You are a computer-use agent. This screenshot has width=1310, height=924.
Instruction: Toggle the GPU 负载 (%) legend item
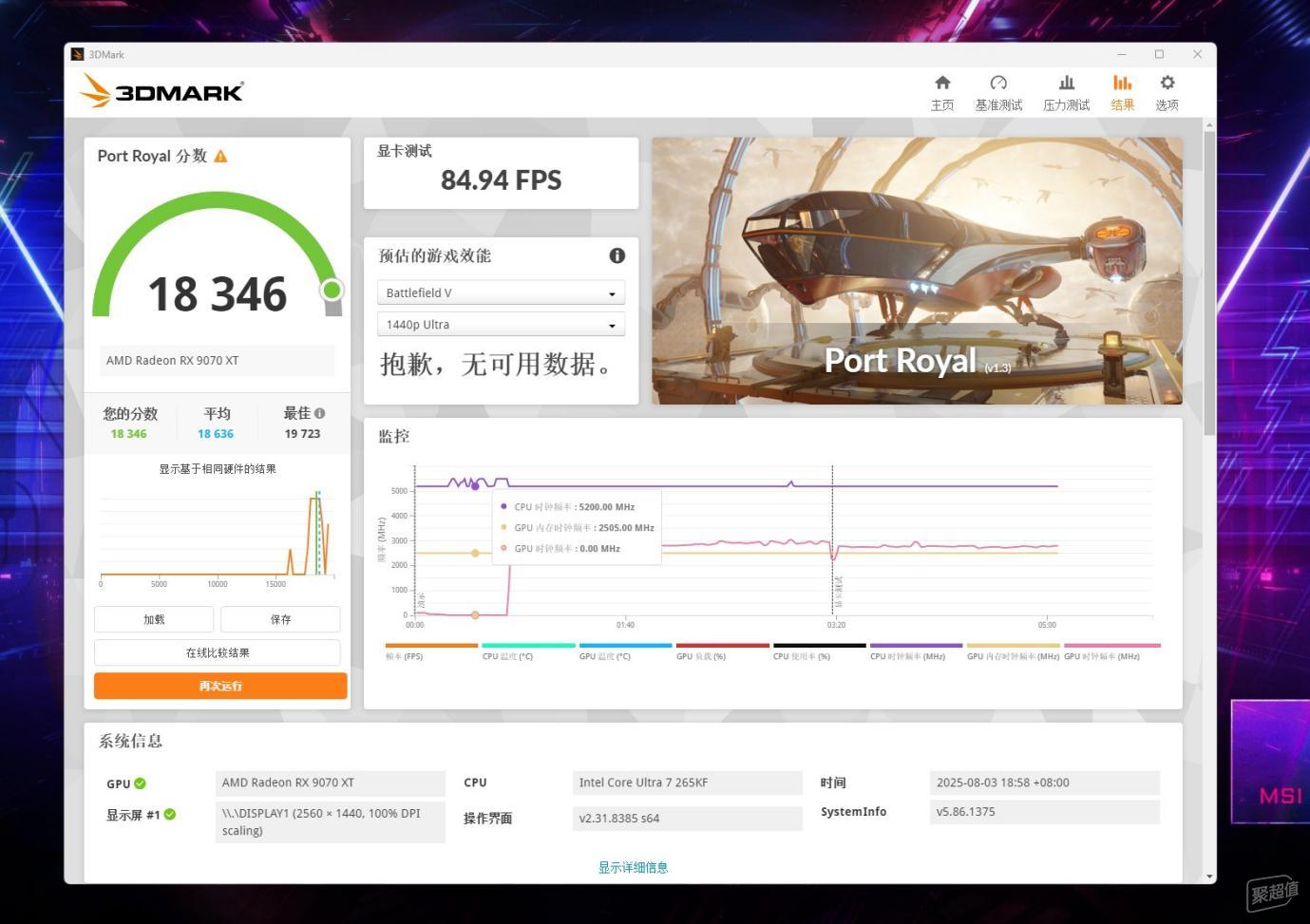click(722, 651)
